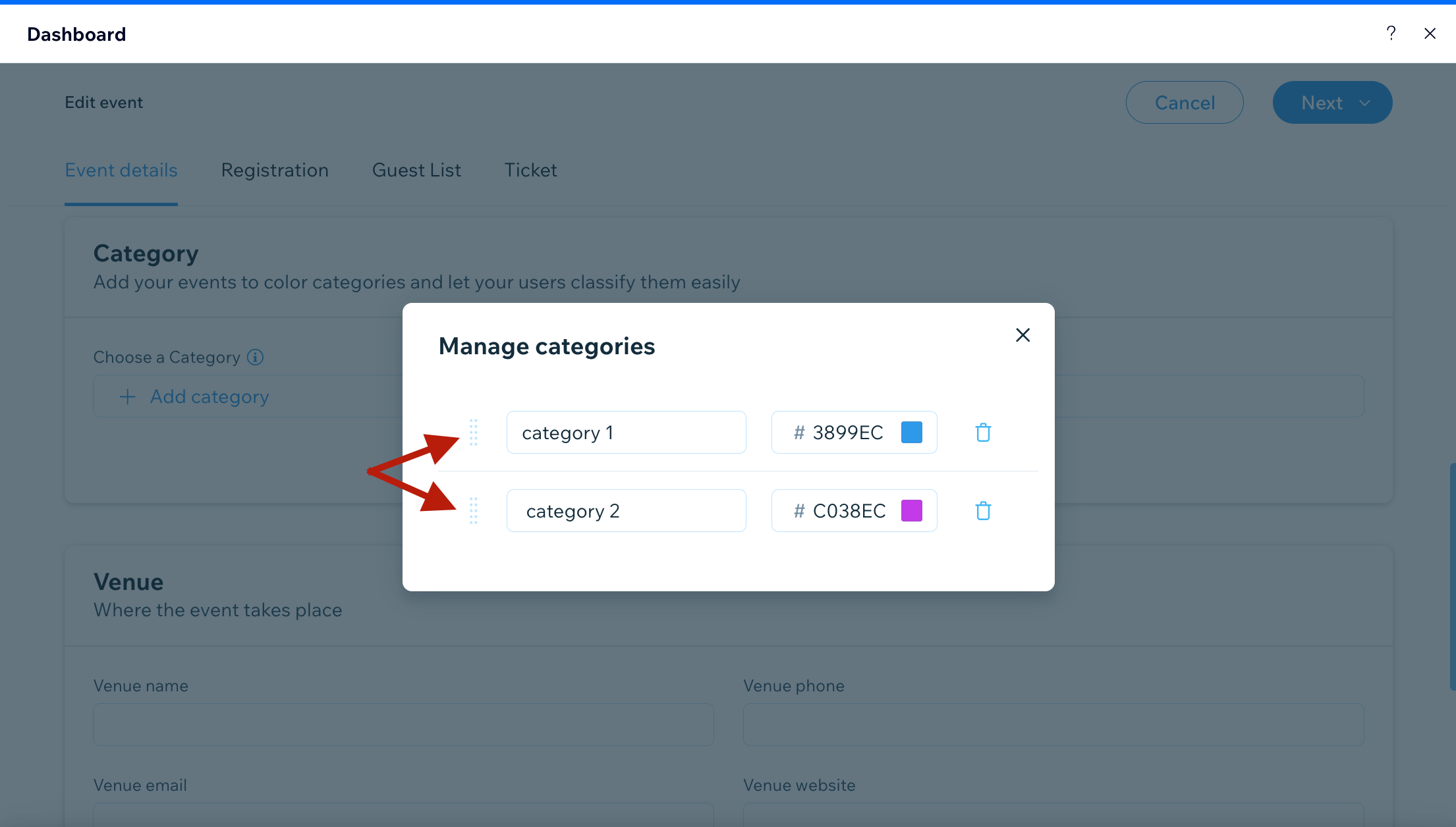Open the purple color swatch for category 2
The width and height of the screenshot is (1456, 827).
911,511
